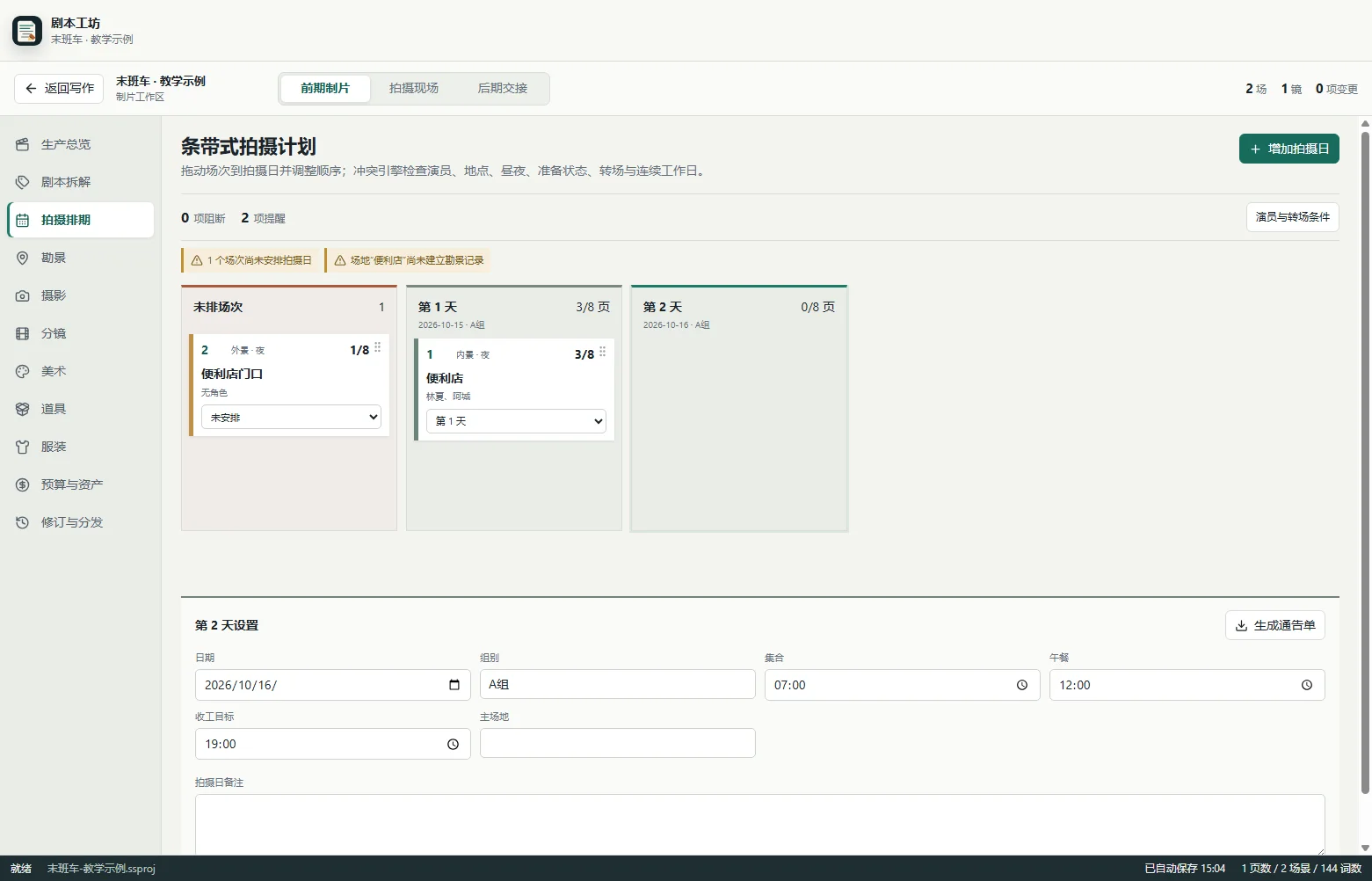The image size is (1372, 881).
Task: Click the 2 项提醒 counter
Action: point(263,218)
